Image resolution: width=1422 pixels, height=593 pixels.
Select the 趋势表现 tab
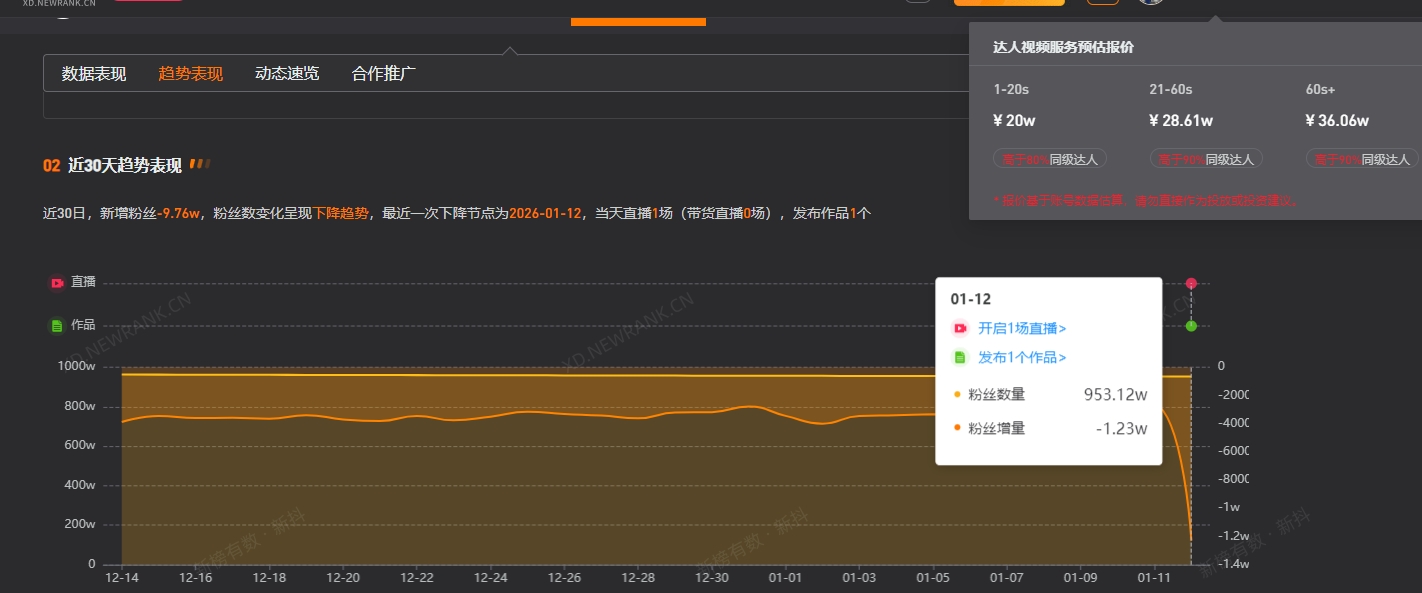pos(190,73)
